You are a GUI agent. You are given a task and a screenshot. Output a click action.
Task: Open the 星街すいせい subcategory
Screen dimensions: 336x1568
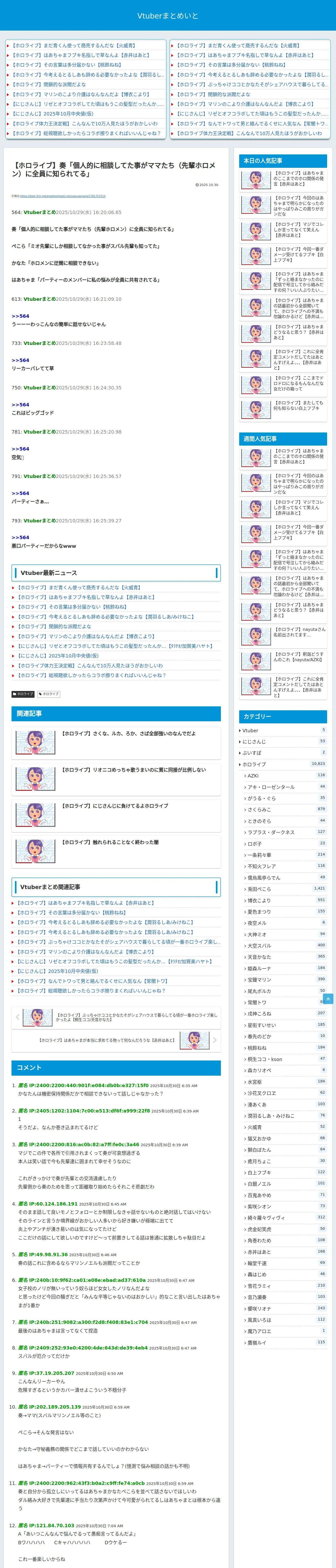tap(285, 1025)
